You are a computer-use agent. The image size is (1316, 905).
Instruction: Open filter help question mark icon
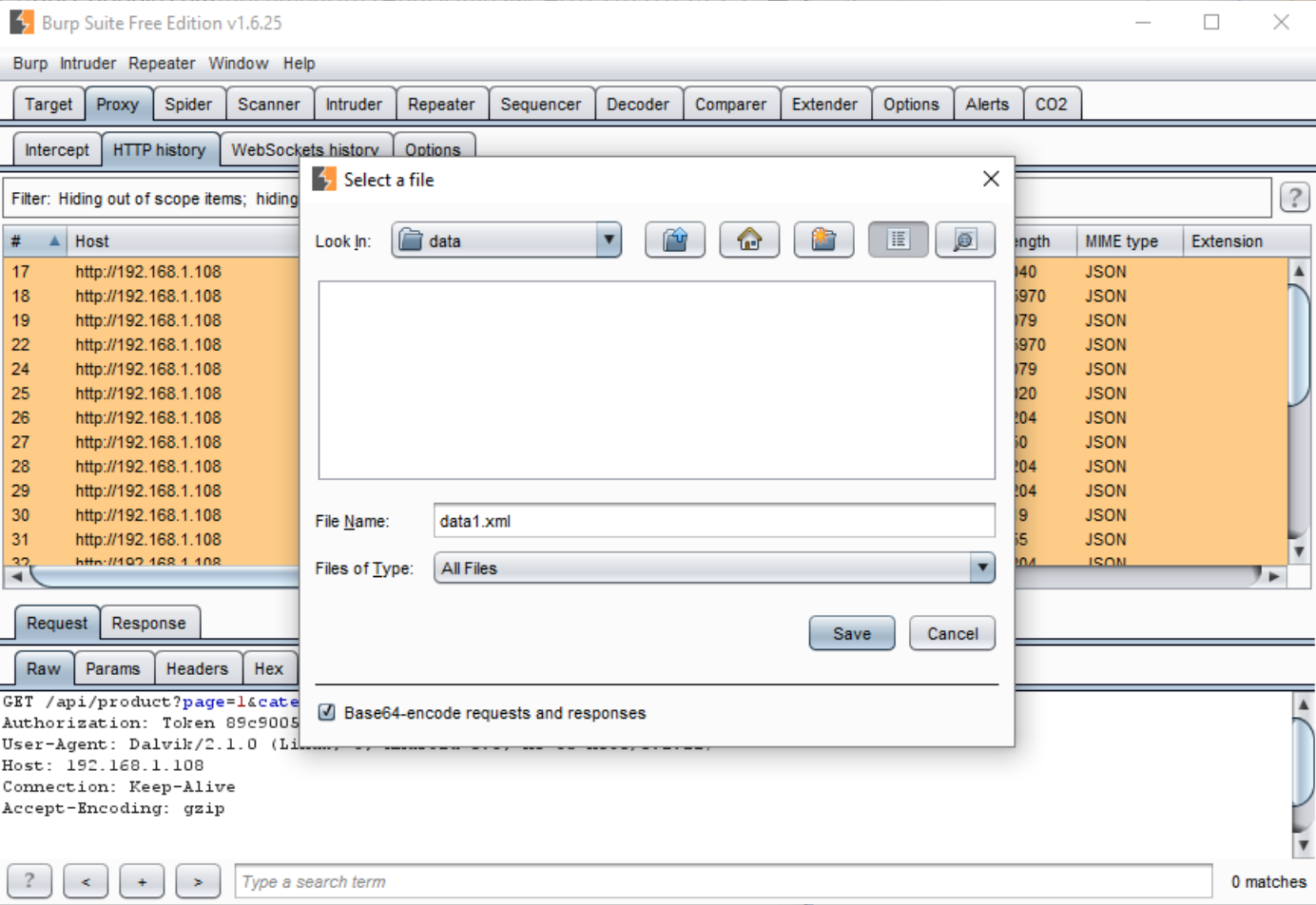click(1294, 197)
